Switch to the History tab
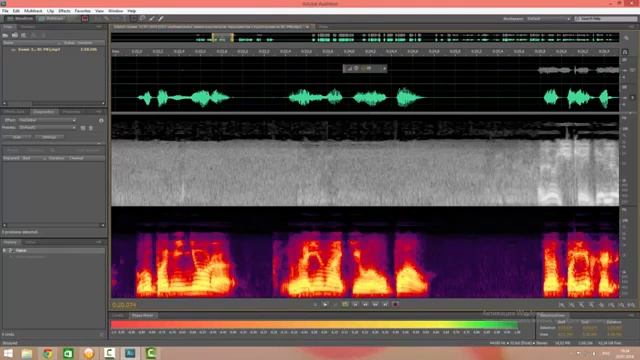The height and width of the screenshot is (360, 640). 10,242
